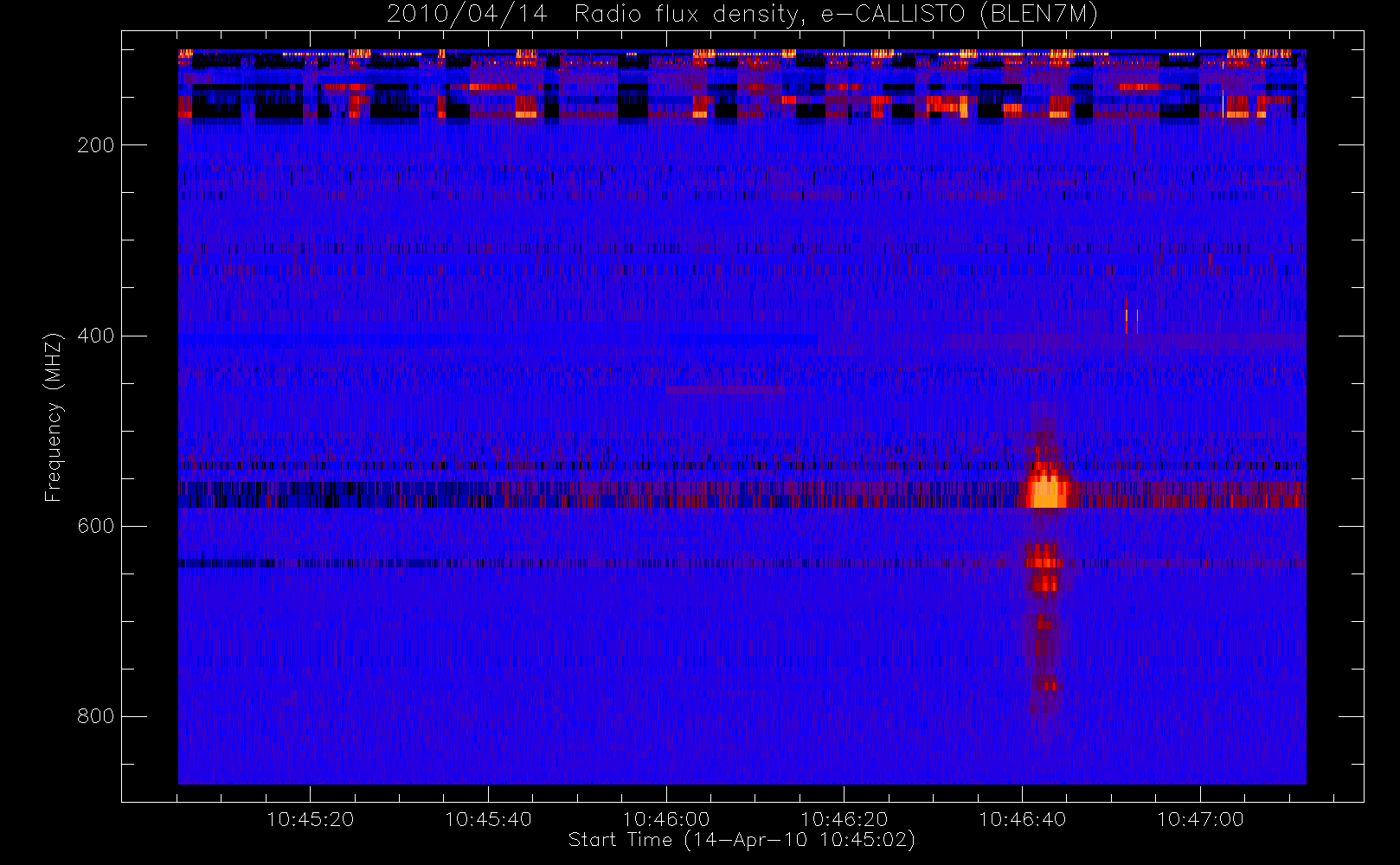Click the 'Frequency (MHZ)' axis title
1400x865 pixels.
tap(54, 417)
